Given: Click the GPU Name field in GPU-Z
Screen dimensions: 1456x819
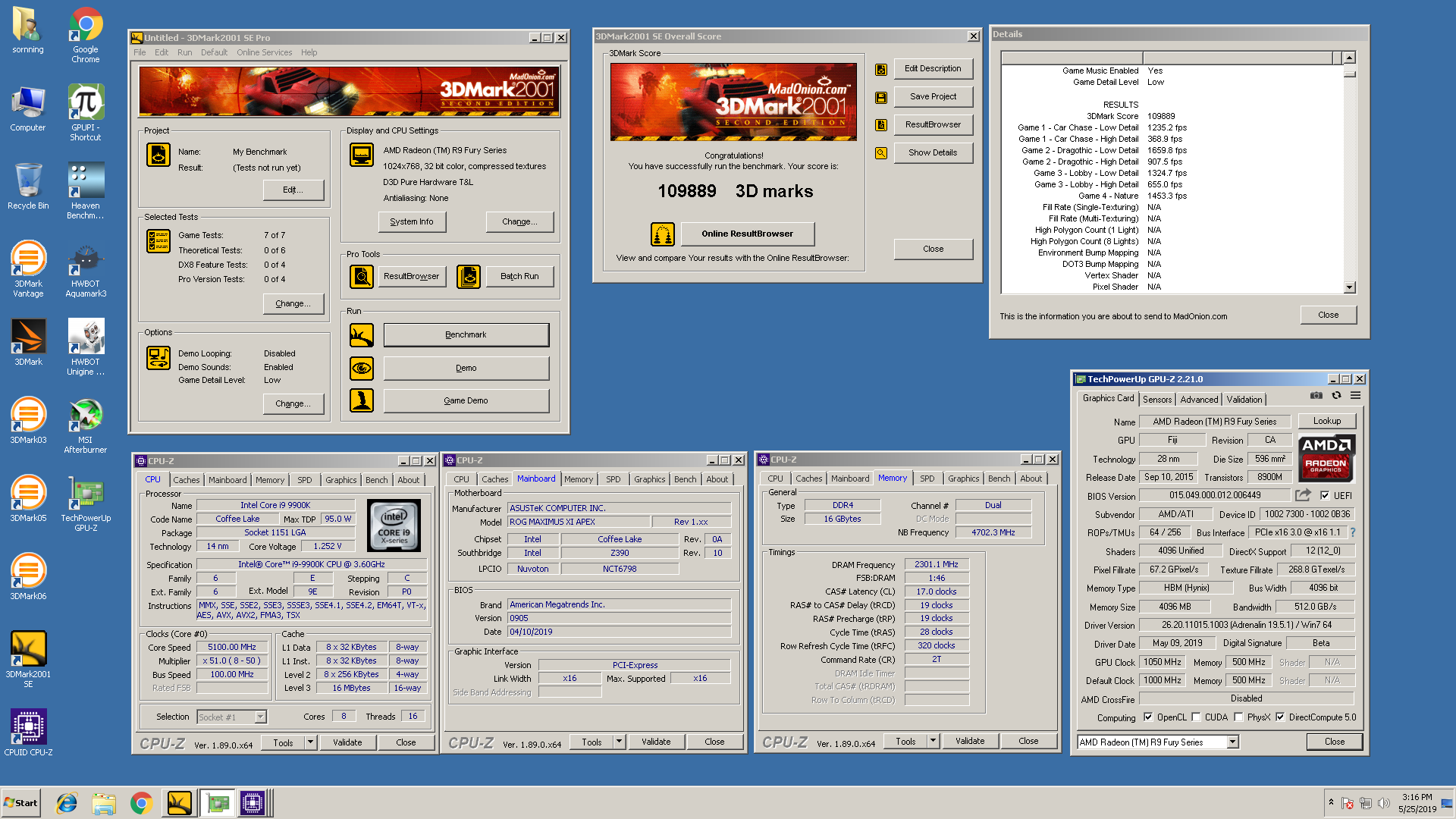Looking at the screenshot, I should 1215,422.
